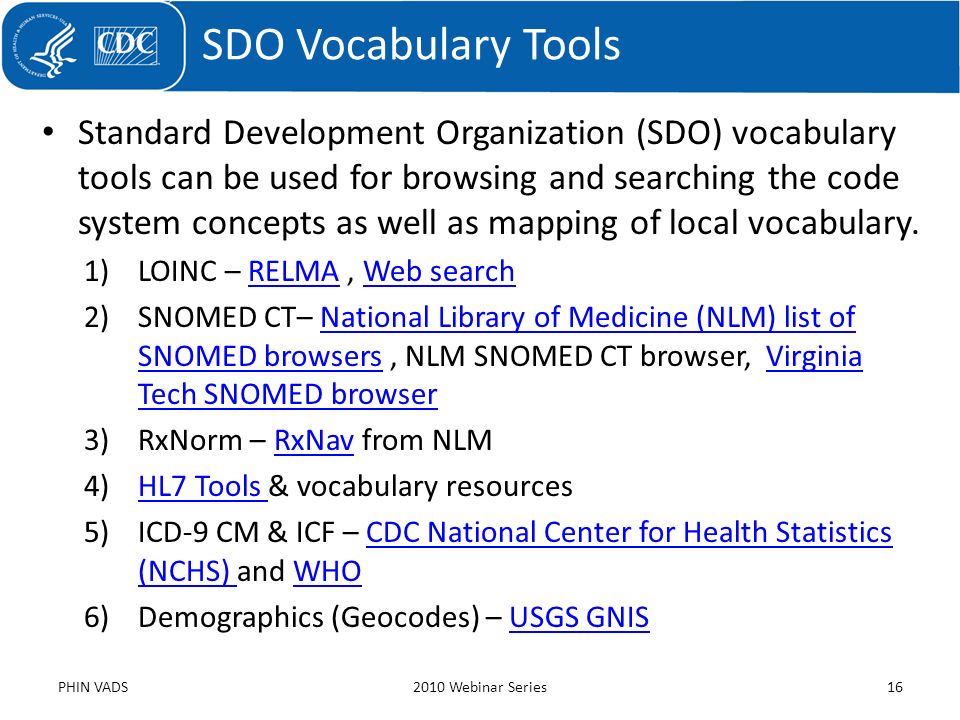Click the CDC logo in header

coord(126,46)
